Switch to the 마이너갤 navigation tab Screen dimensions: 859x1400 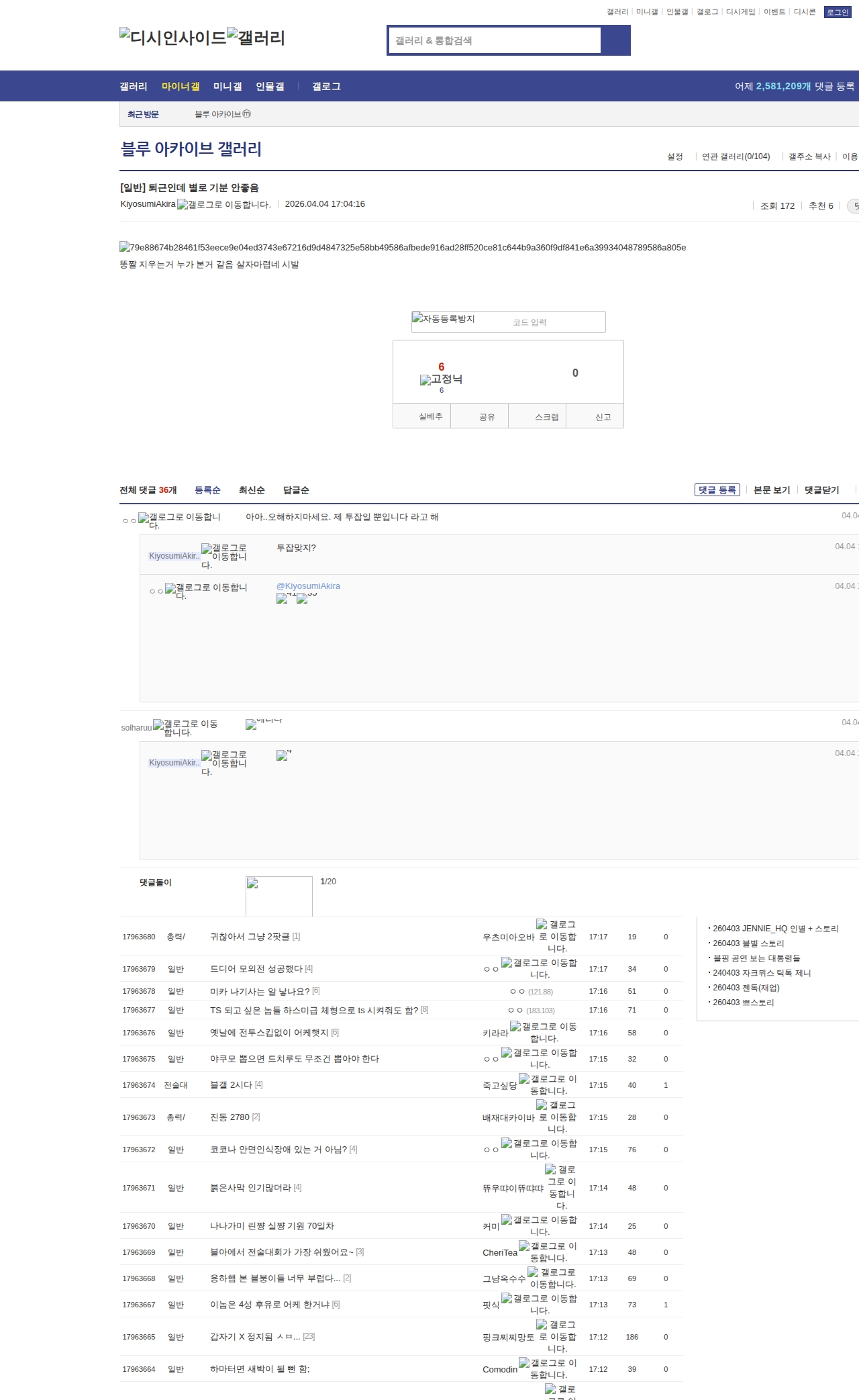point(181,87)
